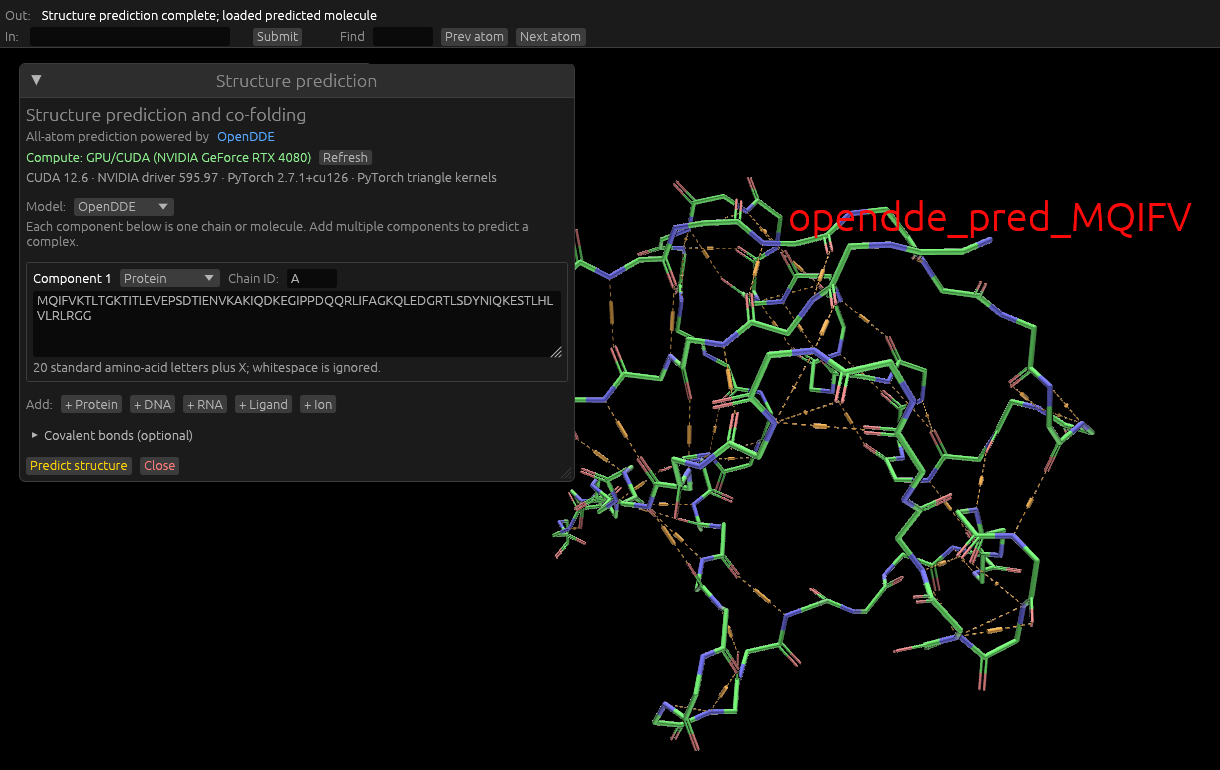The width and height of the screenshot is (1220, 770).
Task: Click the 20 standard amino-acid letters hint
Action: (207, 368)
